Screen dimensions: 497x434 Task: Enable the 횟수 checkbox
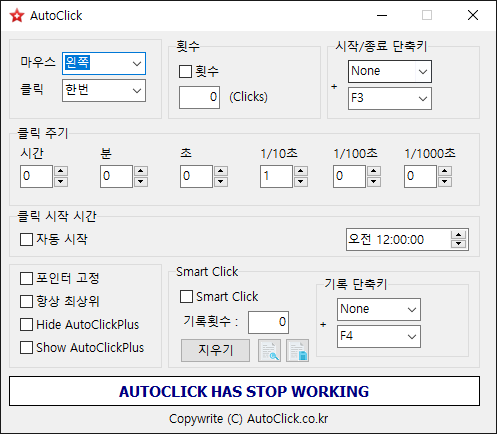185,71
